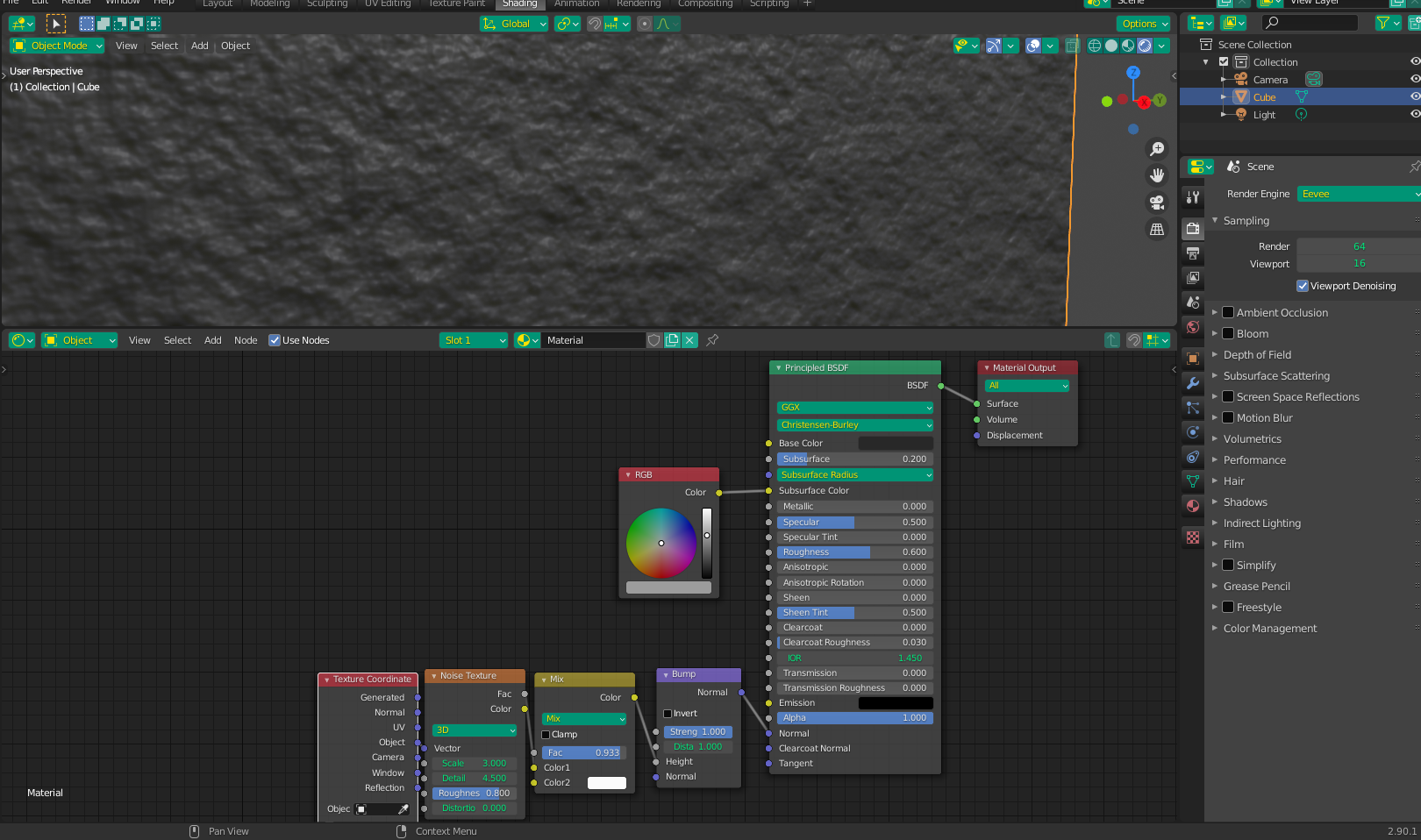Open the View Layer properties tab
The image size is (1421, 840).
[1193, 278]
